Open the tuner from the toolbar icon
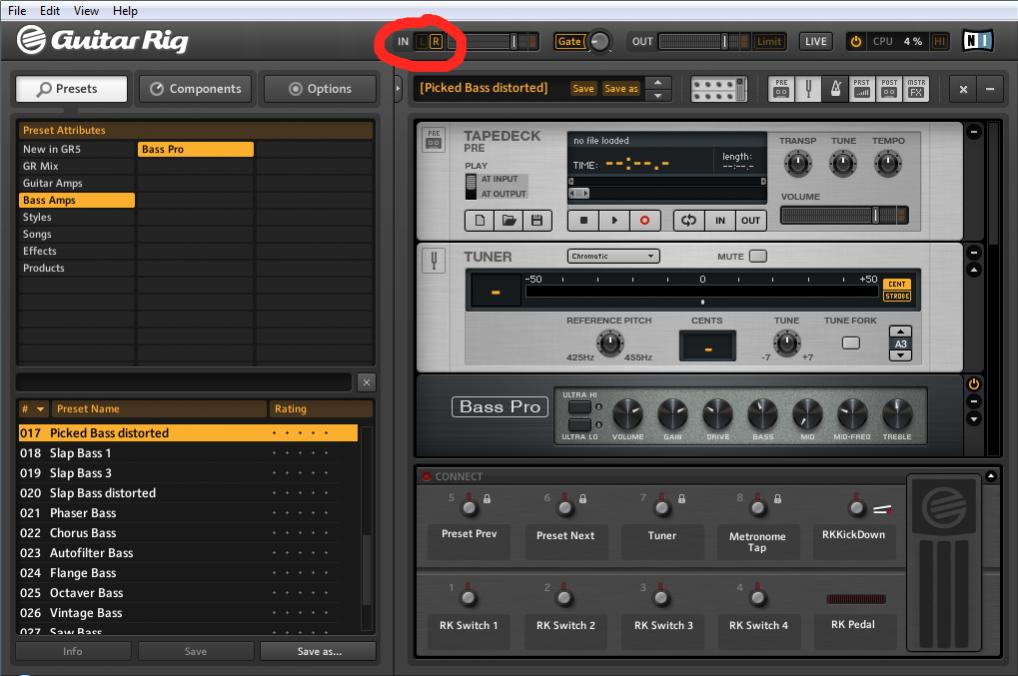The width and height of the screenshot is (1018, 676). (x=808, y=89)
